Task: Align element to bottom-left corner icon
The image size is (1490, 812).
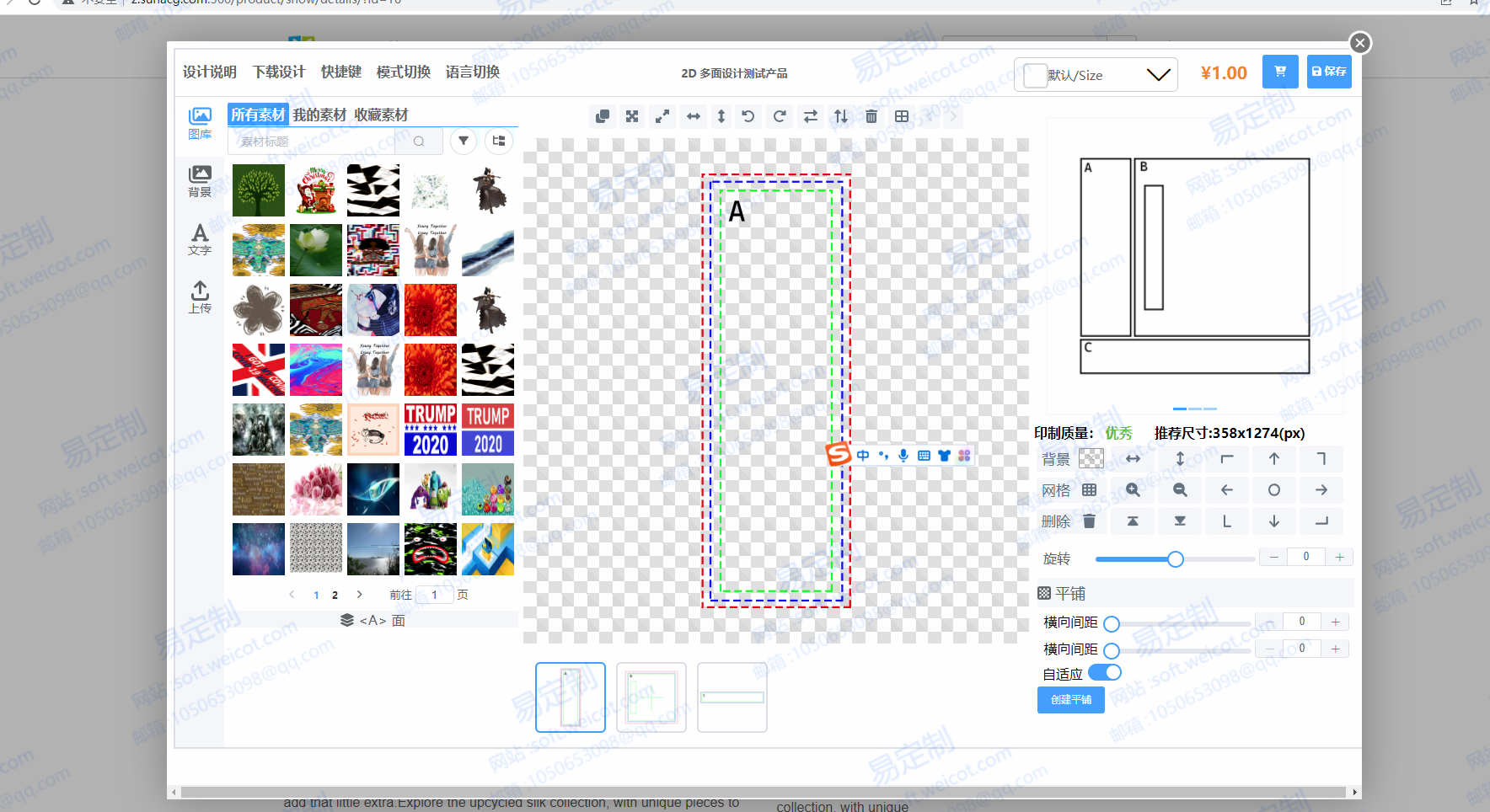Action: pyautogui.click(x=1227, y=521)
